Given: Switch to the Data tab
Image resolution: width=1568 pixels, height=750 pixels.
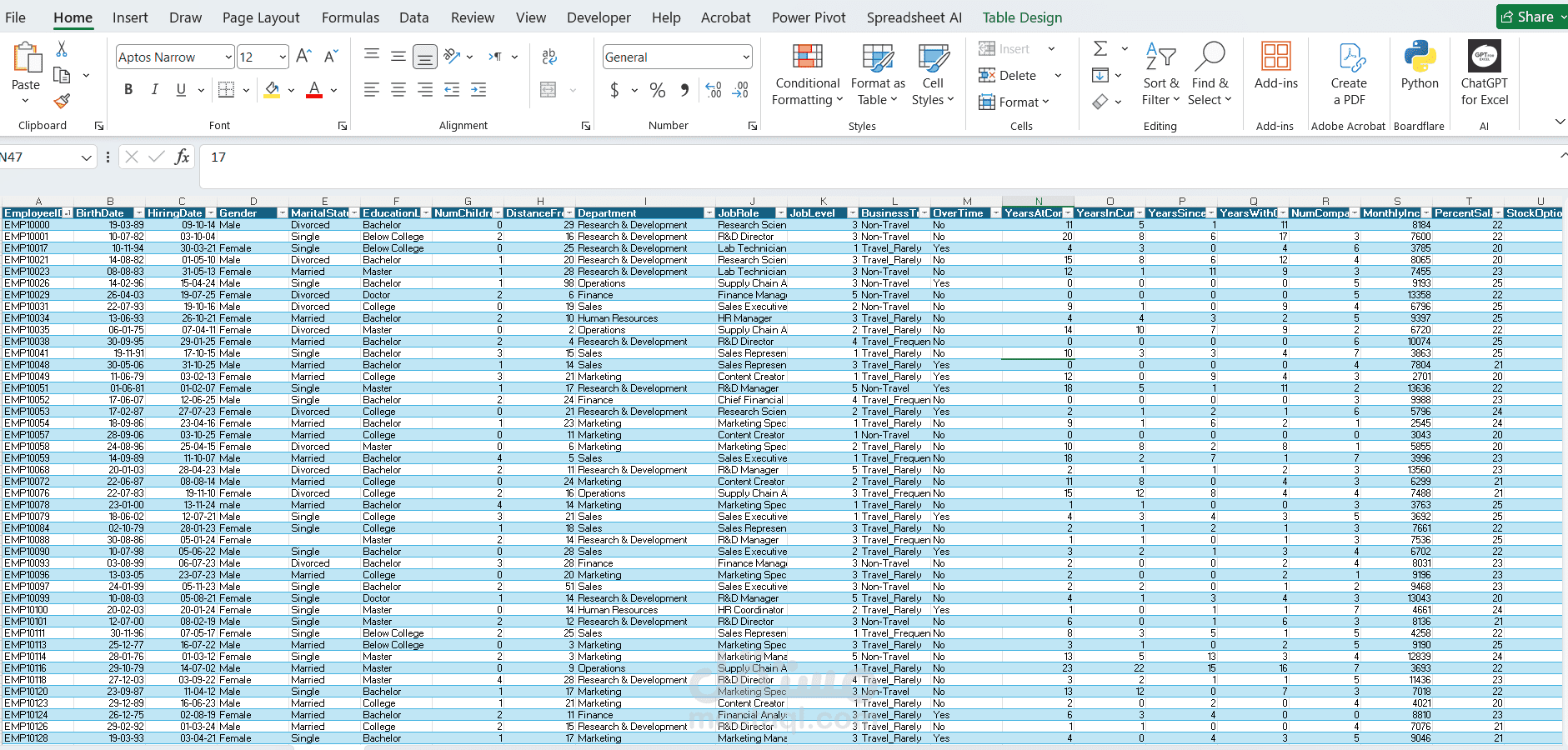Looking at the screenshot, I should (413, 17).
